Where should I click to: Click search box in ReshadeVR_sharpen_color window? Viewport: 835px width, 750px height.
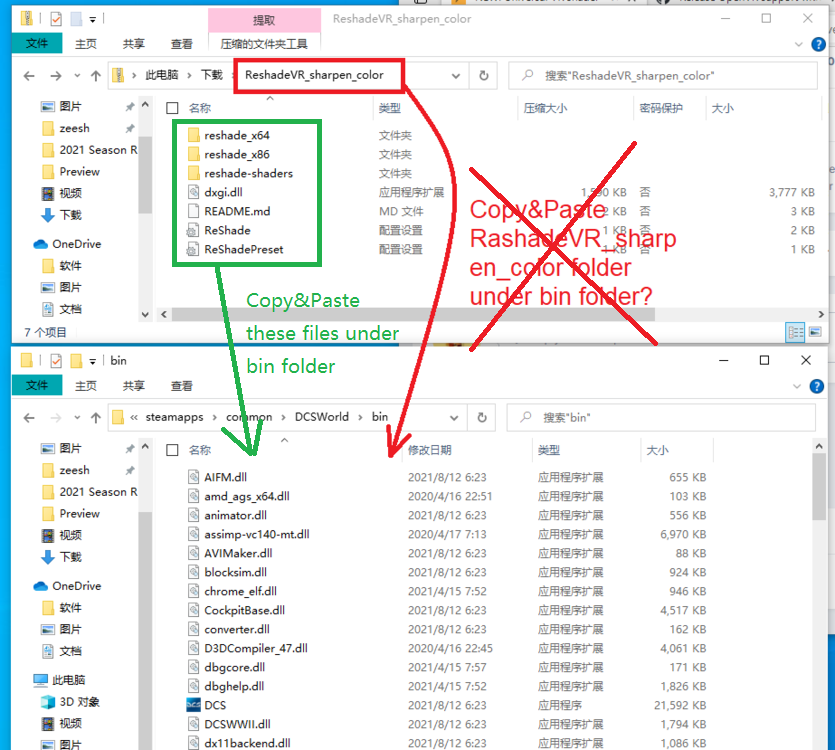tap(663, 76)
